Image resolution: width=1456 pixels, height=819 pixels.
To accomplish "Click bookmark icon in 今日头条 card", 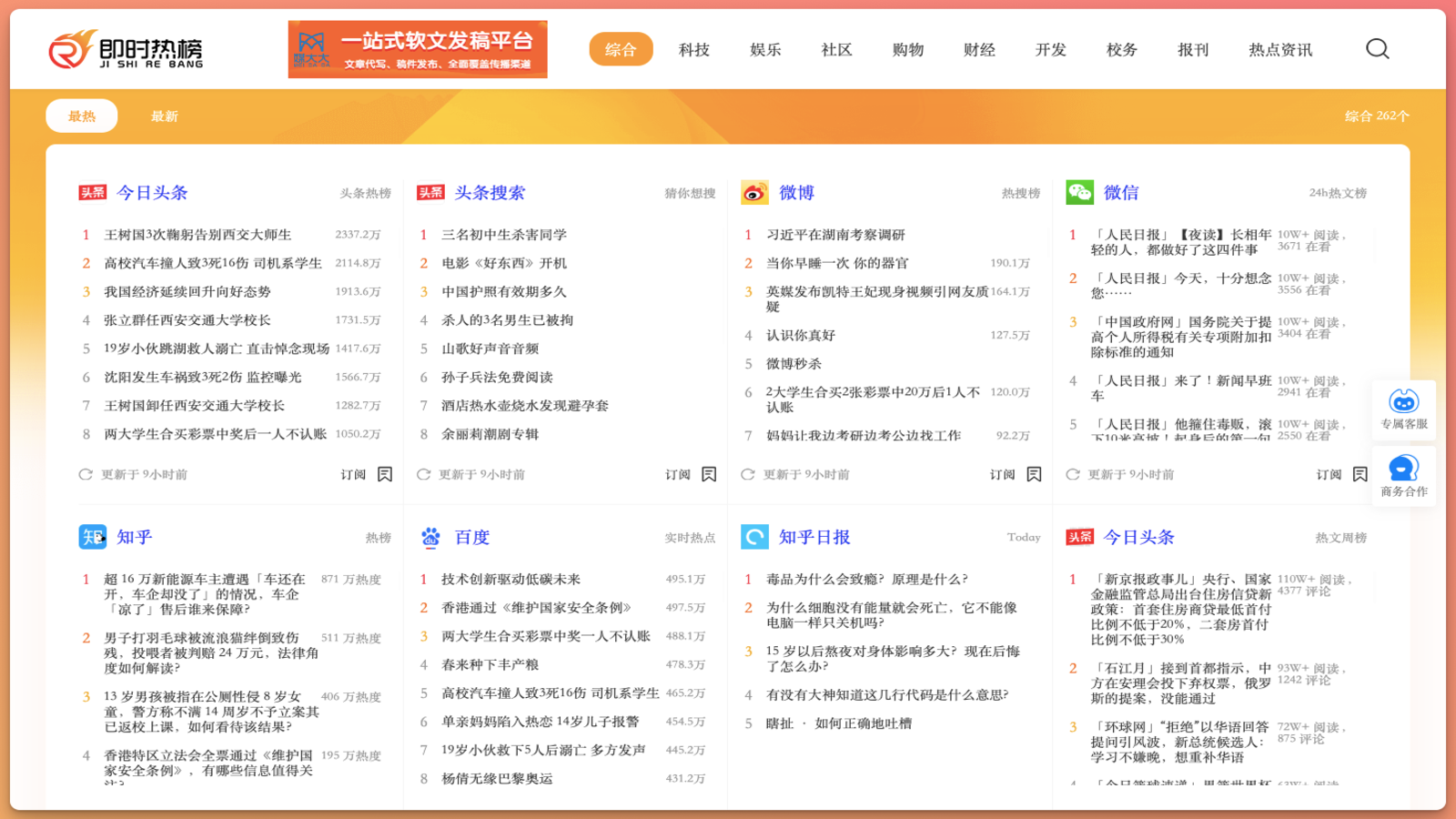I will click(385, 474).
